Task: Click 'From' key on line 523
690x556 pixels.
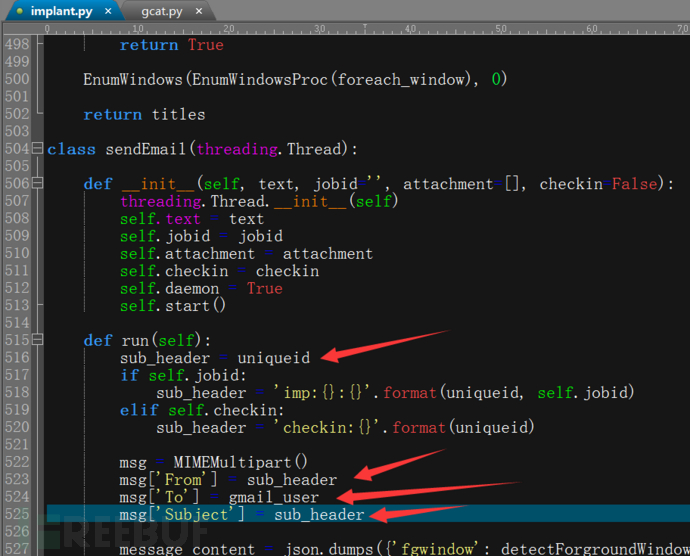Action: coord(183,479)
